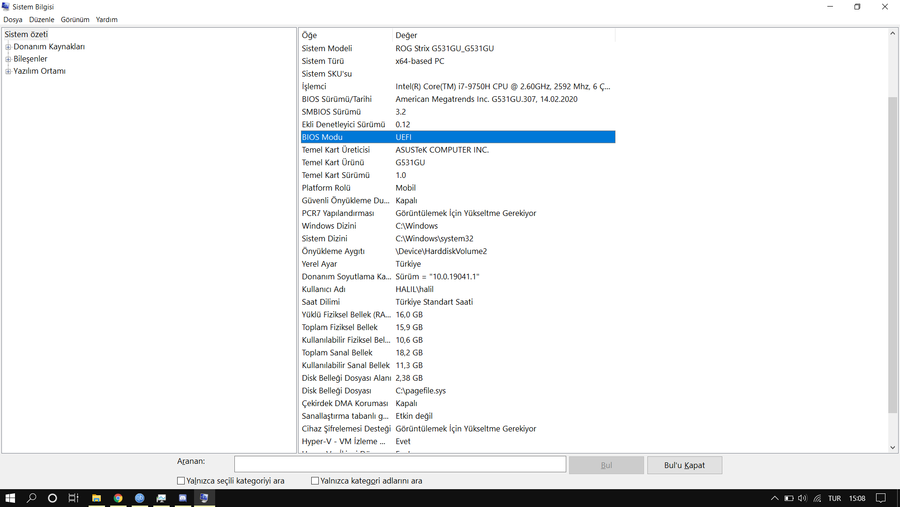Open Task View on the taskbar
900x507 pixels.
click(x=73, y=498)
